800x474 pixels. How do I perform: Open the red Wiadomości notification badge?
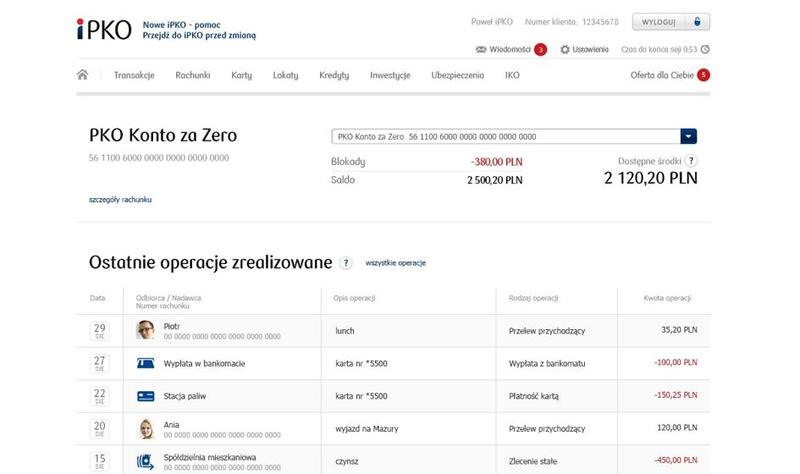(540, 49)
